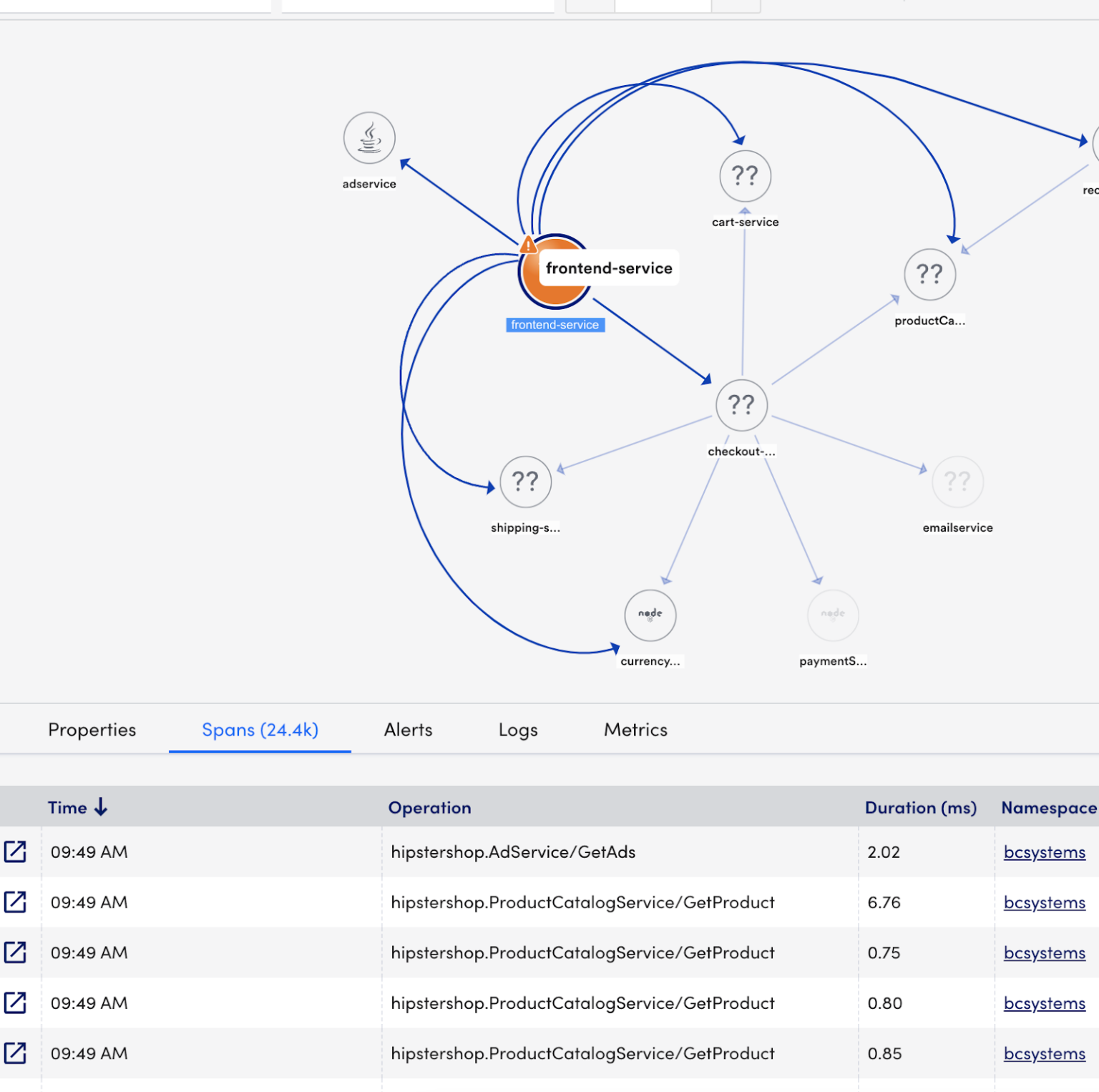Click bcsystems link on the 6.76 ms span

pos(1044,902)
